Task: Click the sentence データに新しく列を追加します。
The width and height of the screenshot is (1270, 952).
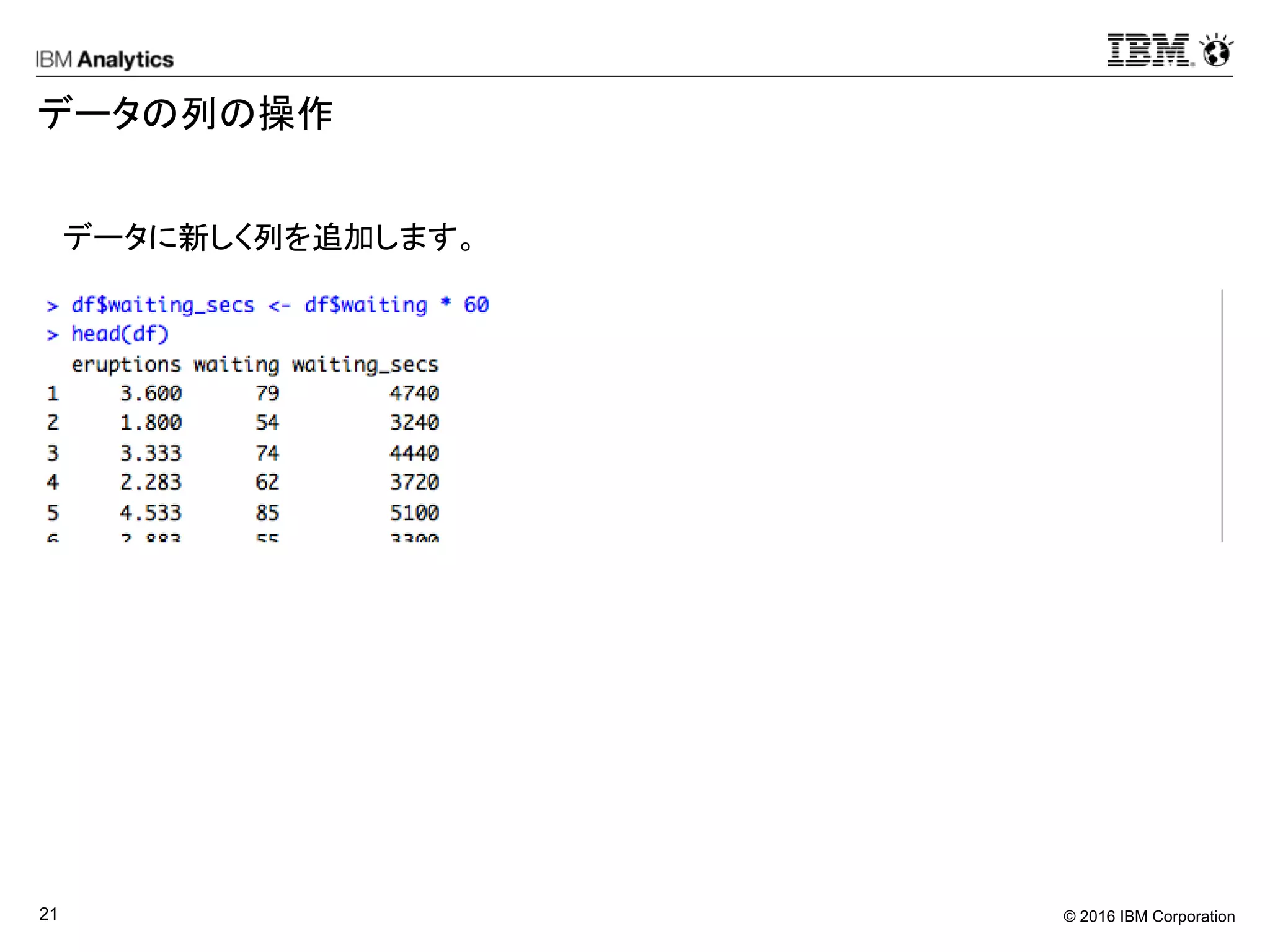Action: (x=270, y=237)
